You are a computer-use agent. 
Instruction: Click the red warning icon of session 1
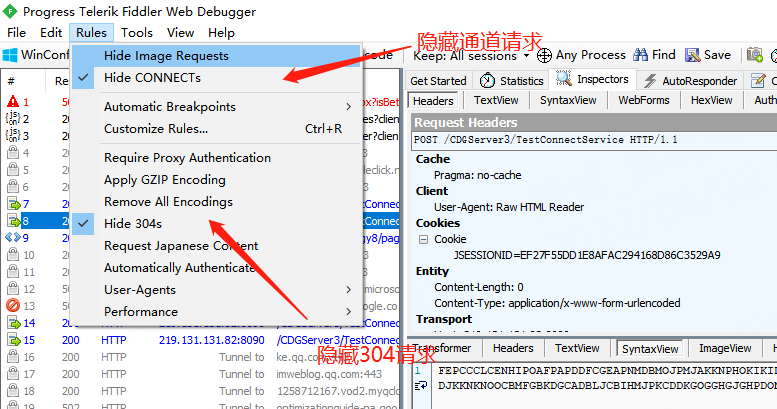point(13,102)
